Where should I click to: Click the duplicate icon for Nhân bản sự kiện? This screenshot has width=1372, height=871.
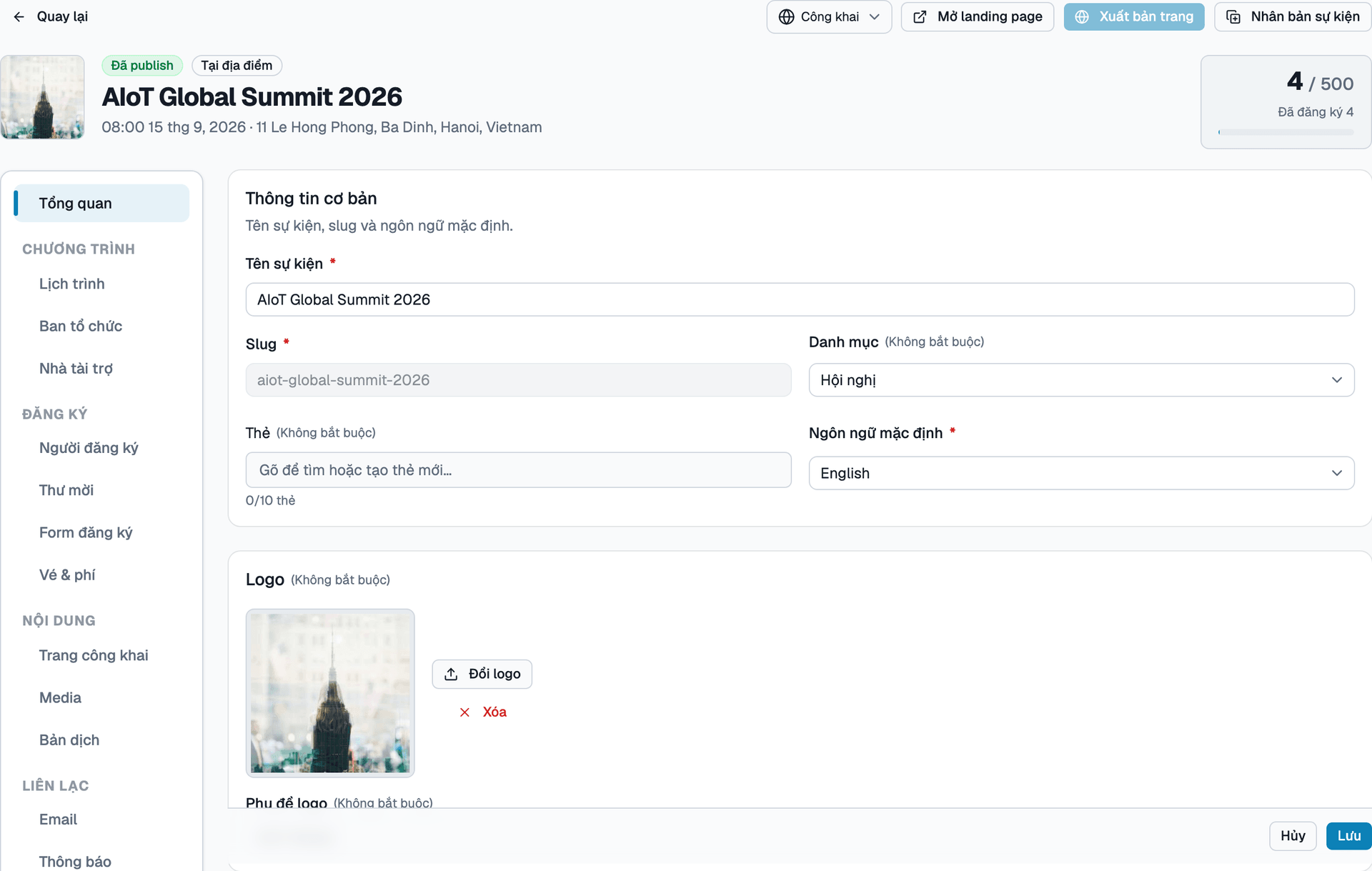pos(1233,16)
